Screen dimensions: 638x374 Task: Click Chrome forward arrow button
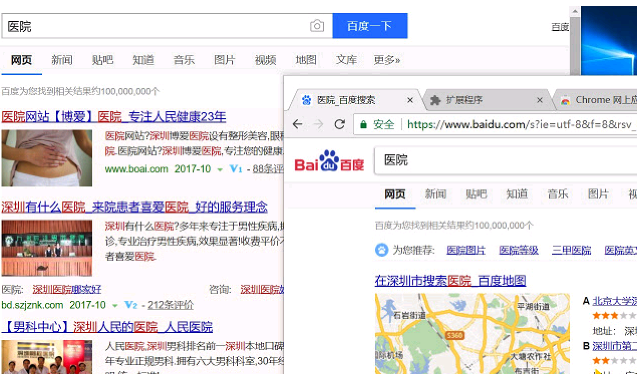click(x=319, y=124)
